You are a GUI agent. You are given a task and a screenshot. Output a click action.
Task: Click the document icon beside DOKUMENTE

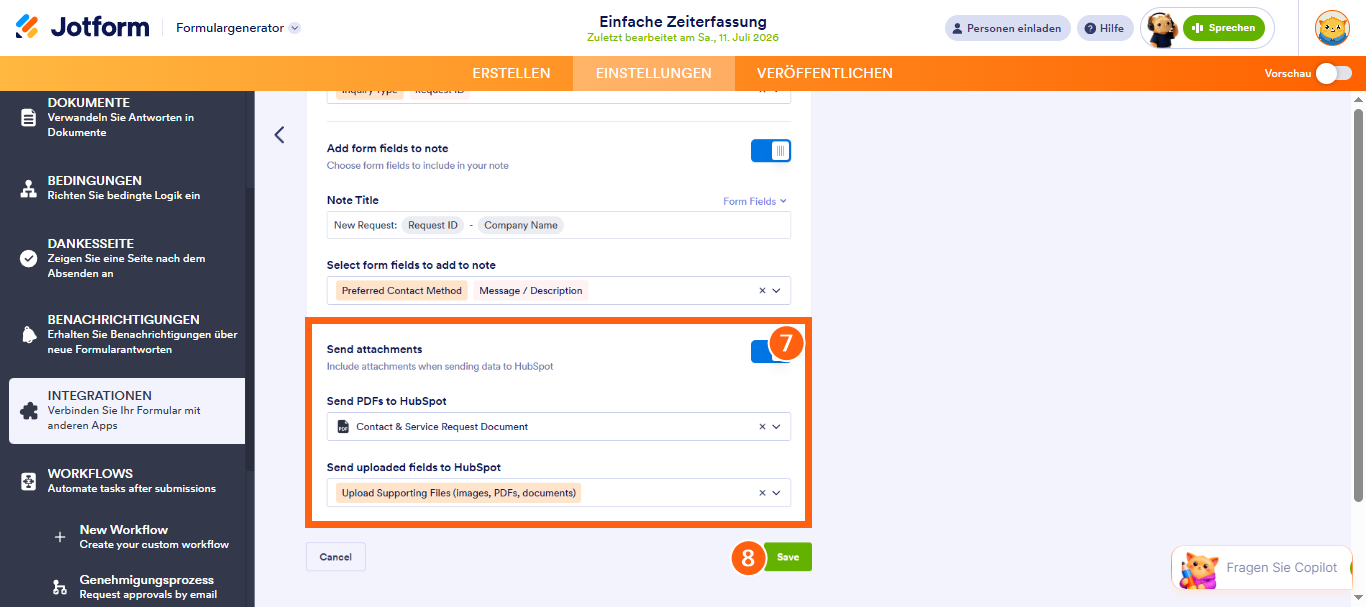(x=28, y=117)
